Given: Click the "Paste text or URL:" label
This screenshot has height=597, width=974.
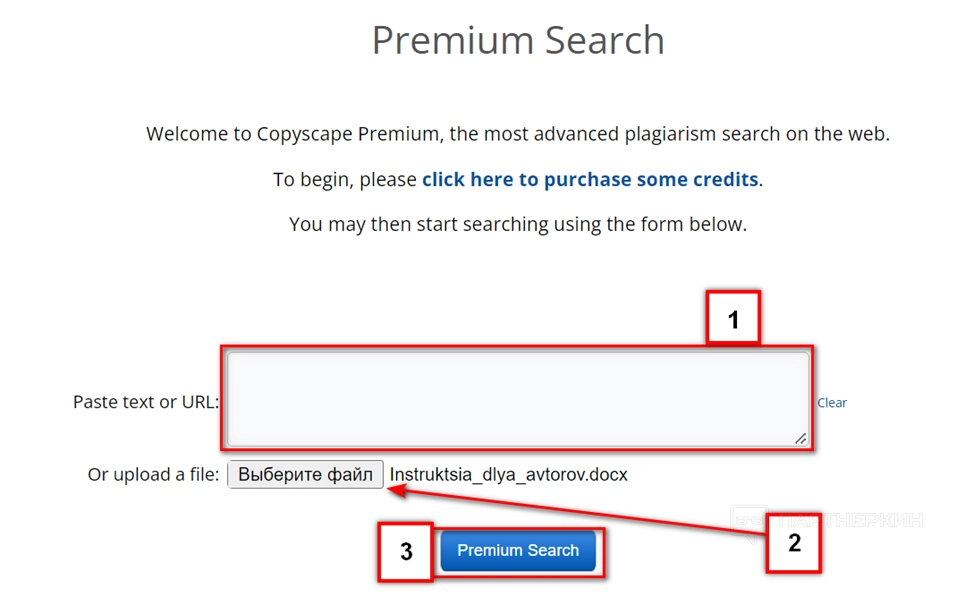Looking at the screenshot, I should pos(146,402).
